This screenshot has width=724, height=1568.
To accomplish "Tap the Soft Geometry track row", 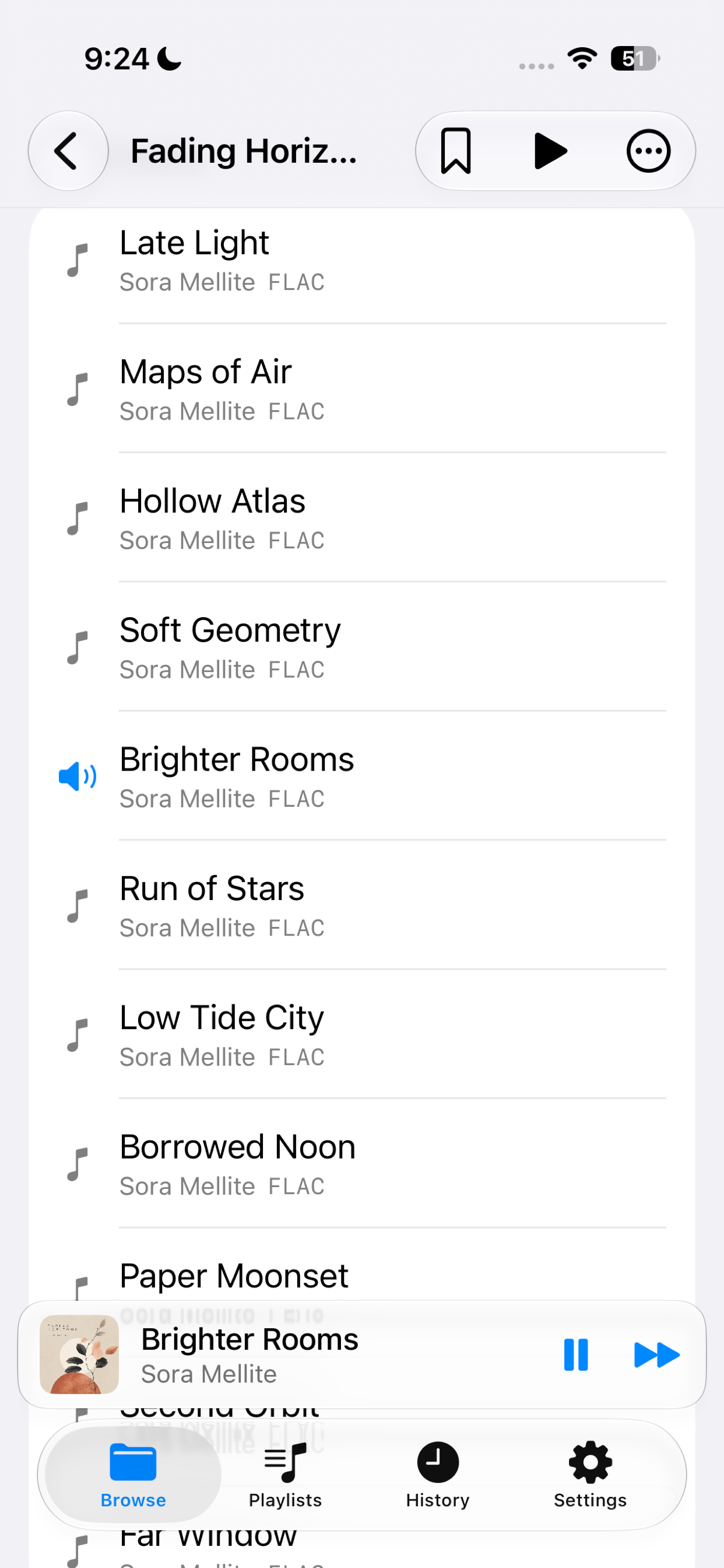I will tap(362, 647).
